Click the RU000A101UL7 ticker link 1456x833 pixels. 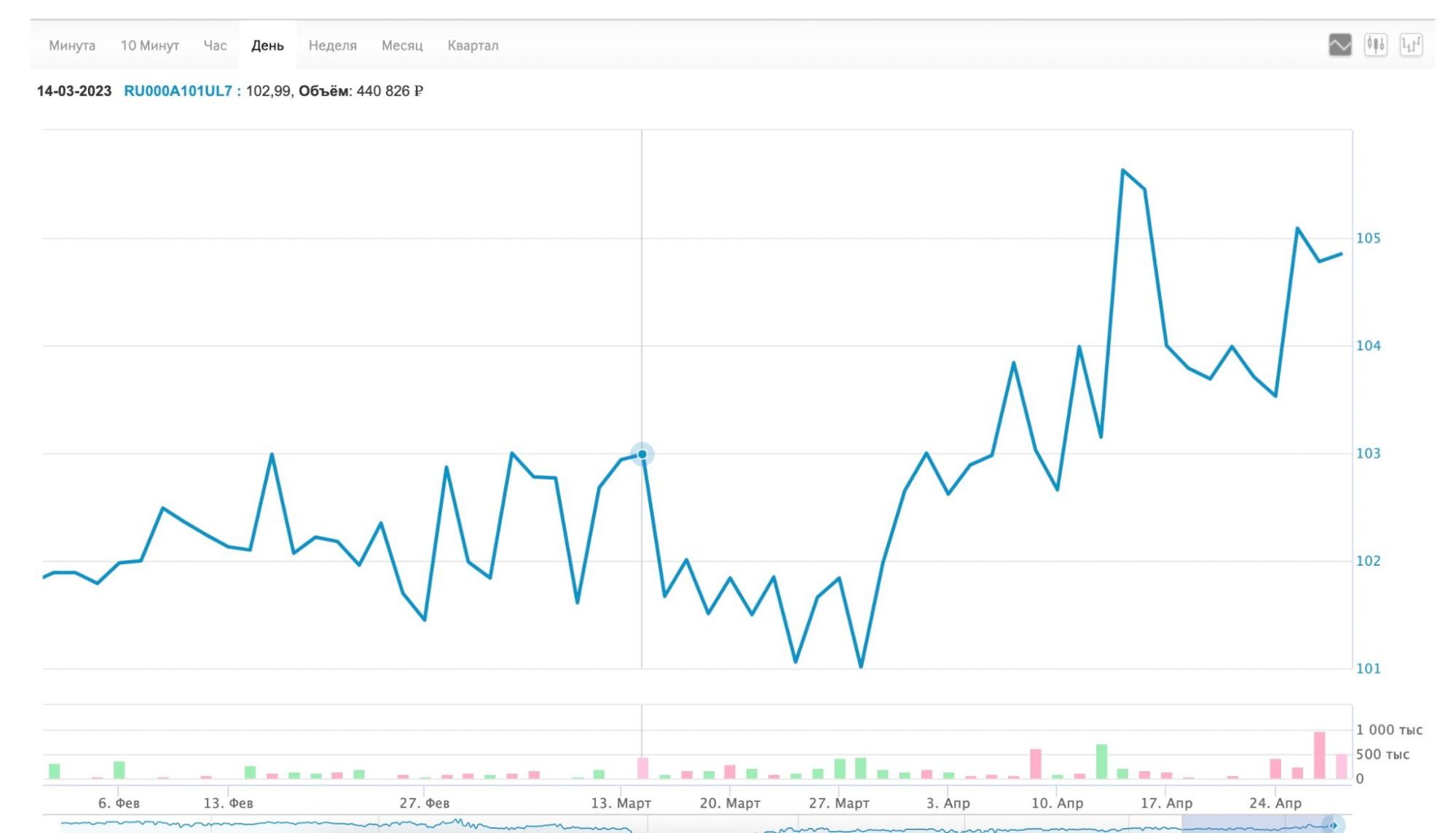[178, 91]
